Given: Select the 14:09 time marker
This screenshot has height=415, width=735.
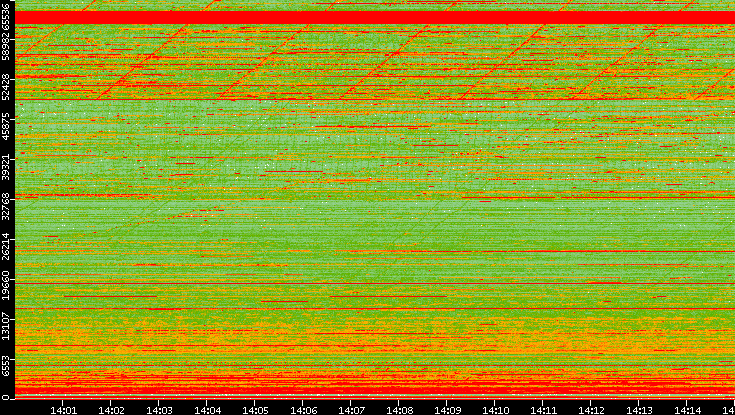Looking at the screenshot, I should pos(447,408).
